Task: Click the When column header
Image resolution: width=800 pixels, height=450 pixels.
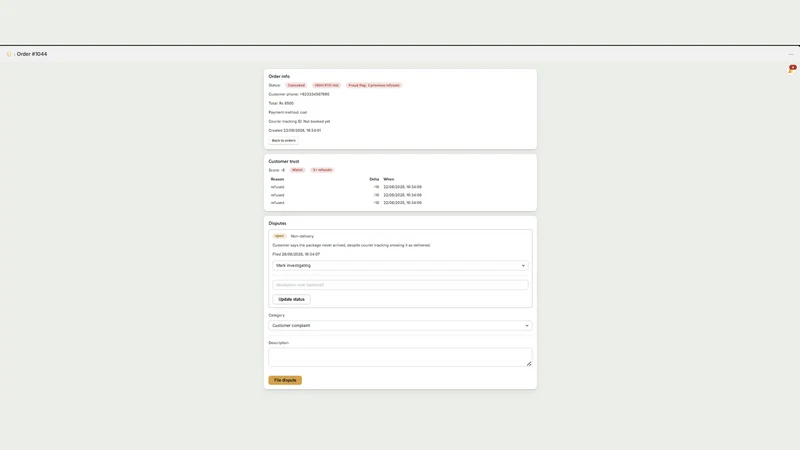Action: pos(389,179)
